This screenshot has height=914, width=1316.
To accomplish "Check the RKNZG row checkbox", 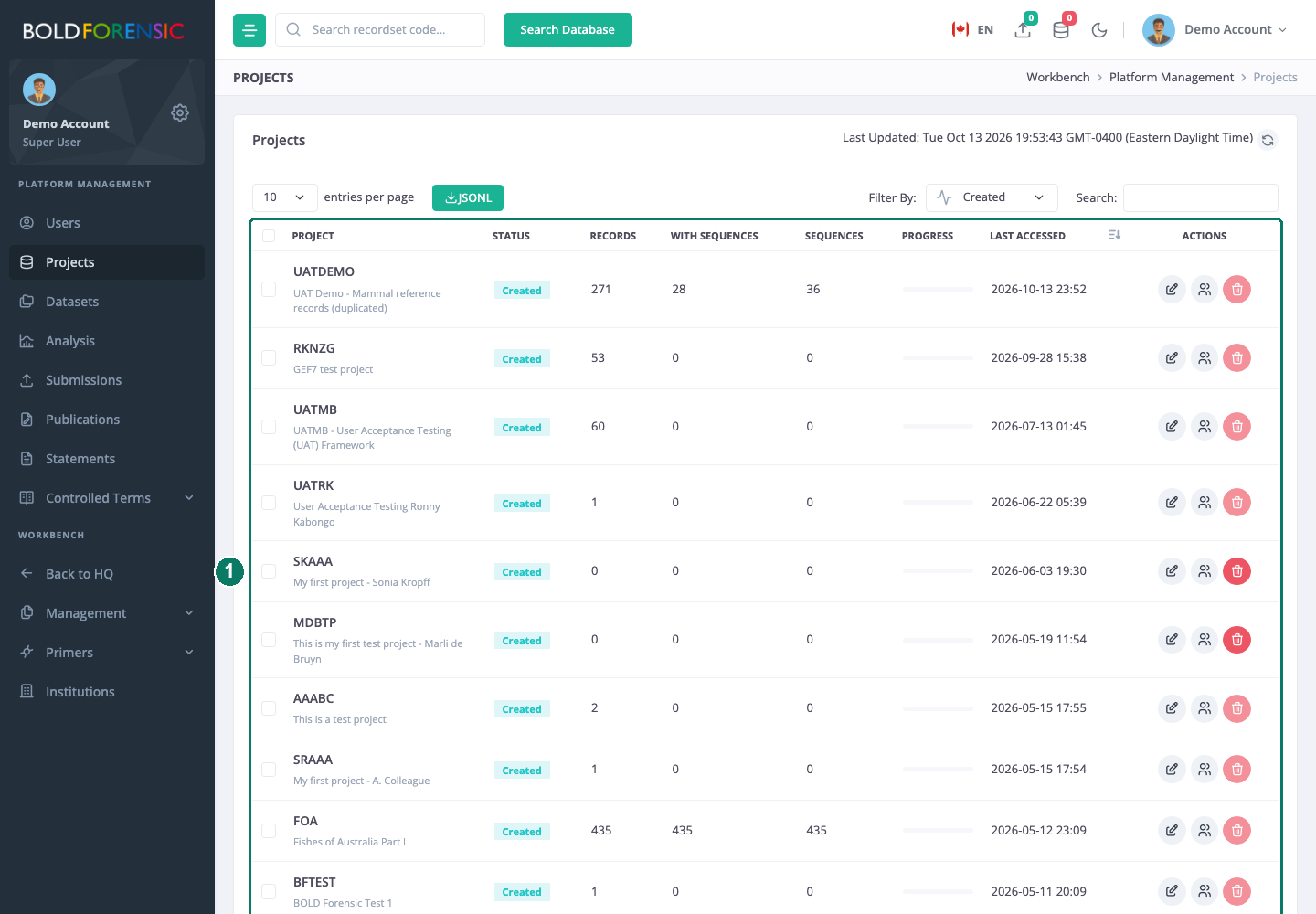I will pos(269,358).
